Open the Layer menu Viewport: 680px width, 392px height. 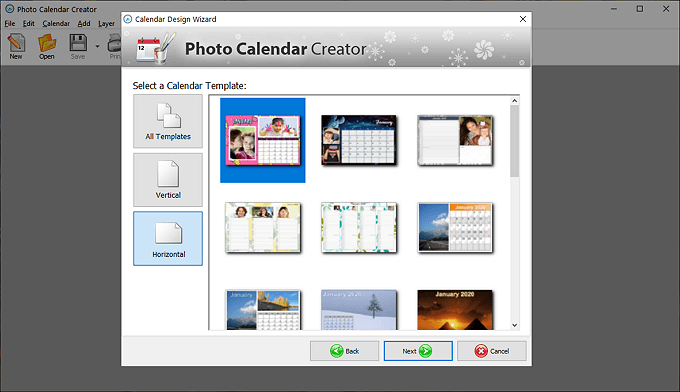[106, 23]
